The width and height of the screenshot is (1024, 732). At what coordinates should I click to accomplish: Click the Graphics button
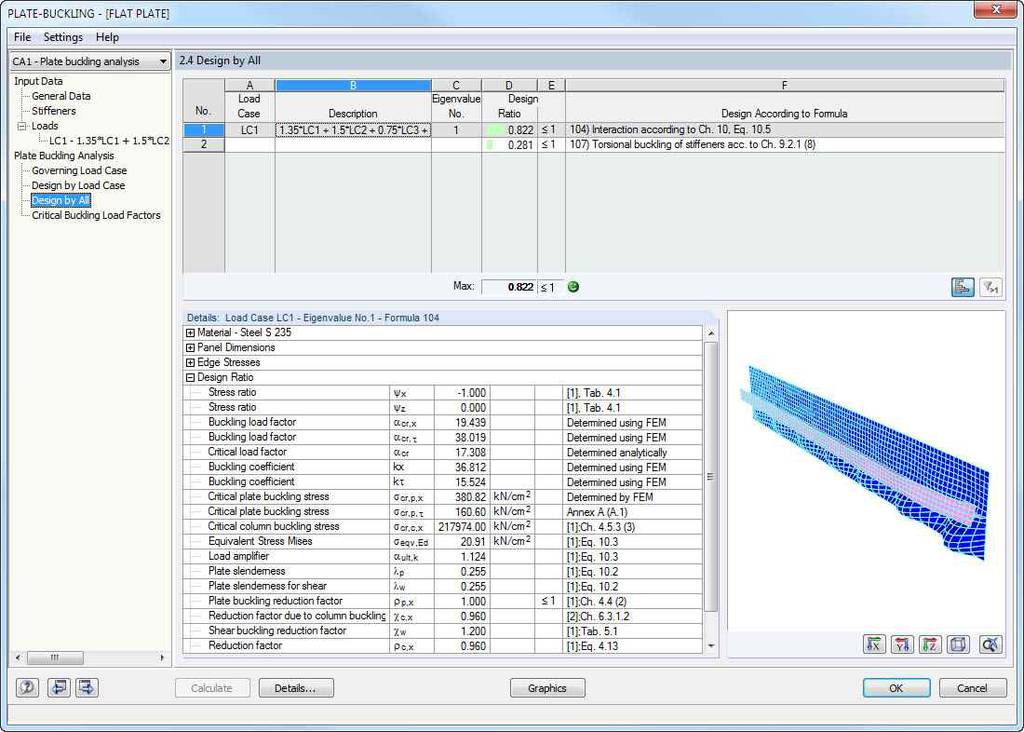pyautogui.click(x=547, y=688)
